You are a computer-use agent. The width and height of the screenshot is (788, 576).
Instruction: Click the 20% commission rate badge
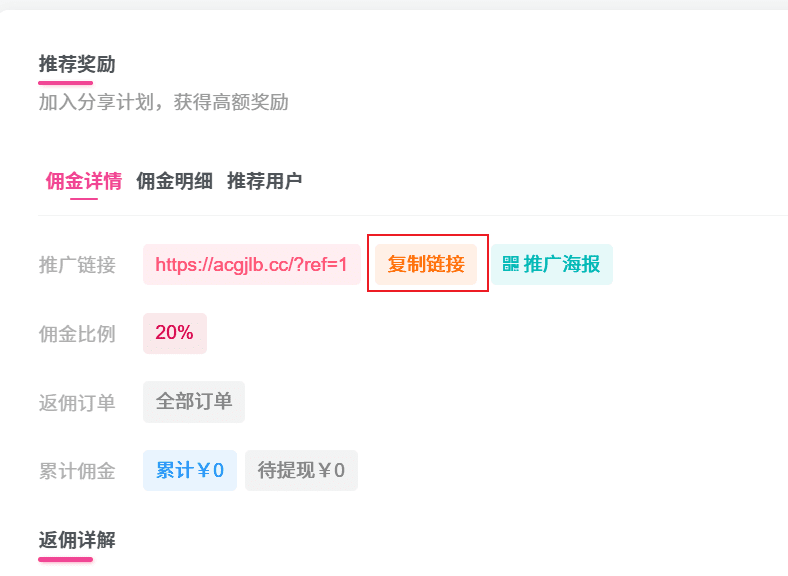pos(175,333)
